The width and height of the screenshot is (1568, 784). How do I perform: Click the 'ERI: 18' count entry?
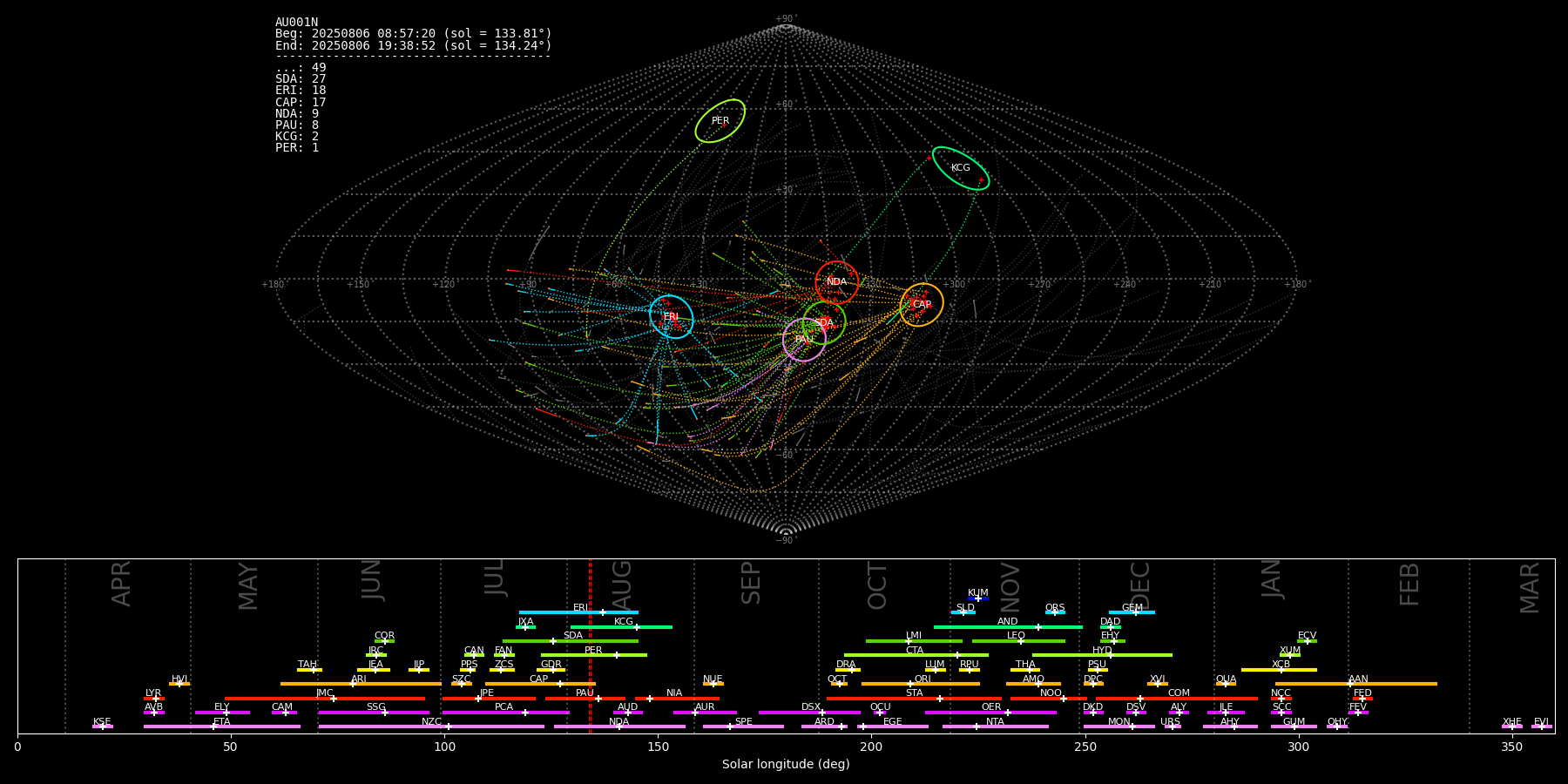301,91
